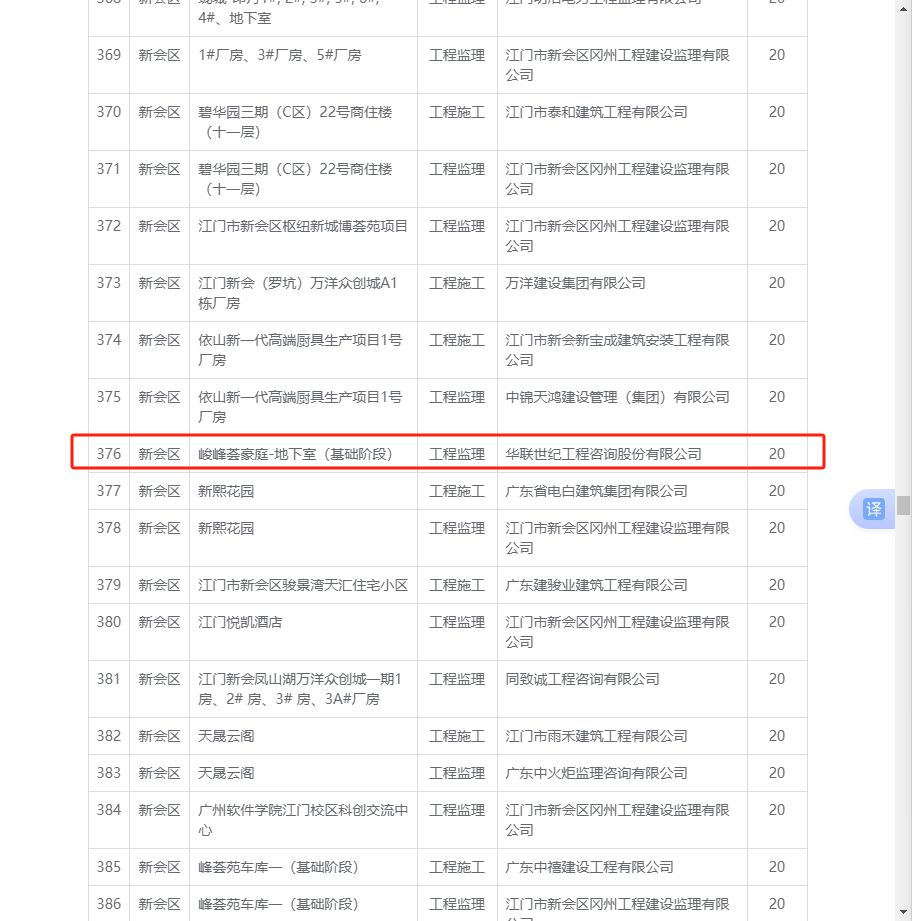Click 工程监理 in row 380
The height and width of the screenshot is (921, 912).
pos(457,621)
